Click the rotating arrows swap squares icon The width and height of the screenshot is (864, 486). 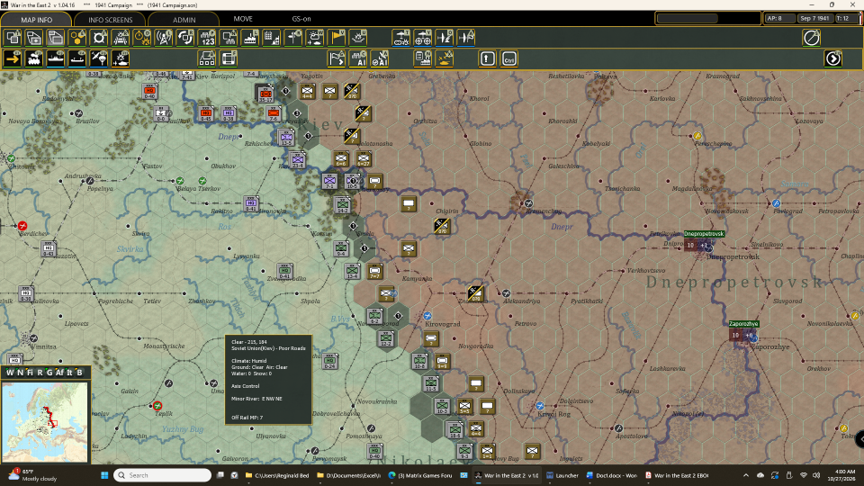click(x=185, y=38)
